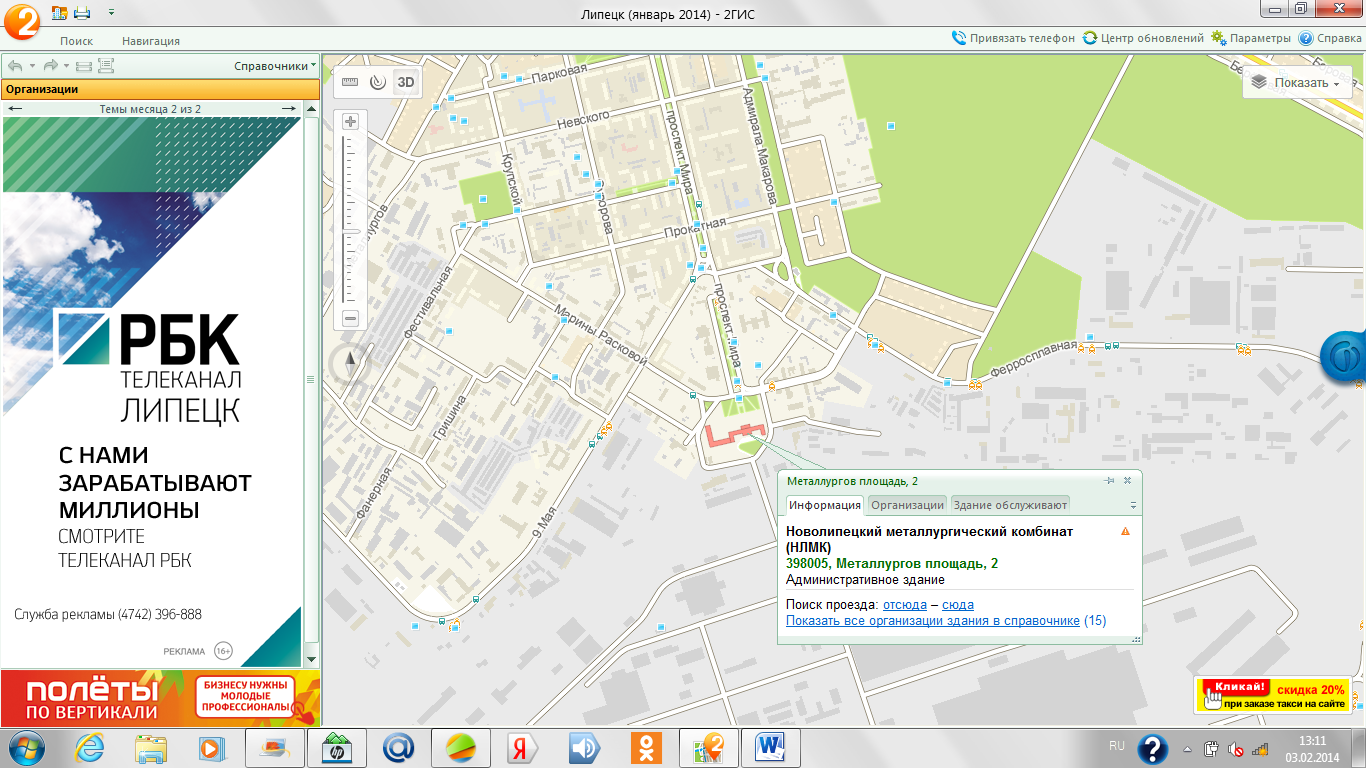Open Параметры settings
Screen dimensions: 1366x768
click(1251, 38)
